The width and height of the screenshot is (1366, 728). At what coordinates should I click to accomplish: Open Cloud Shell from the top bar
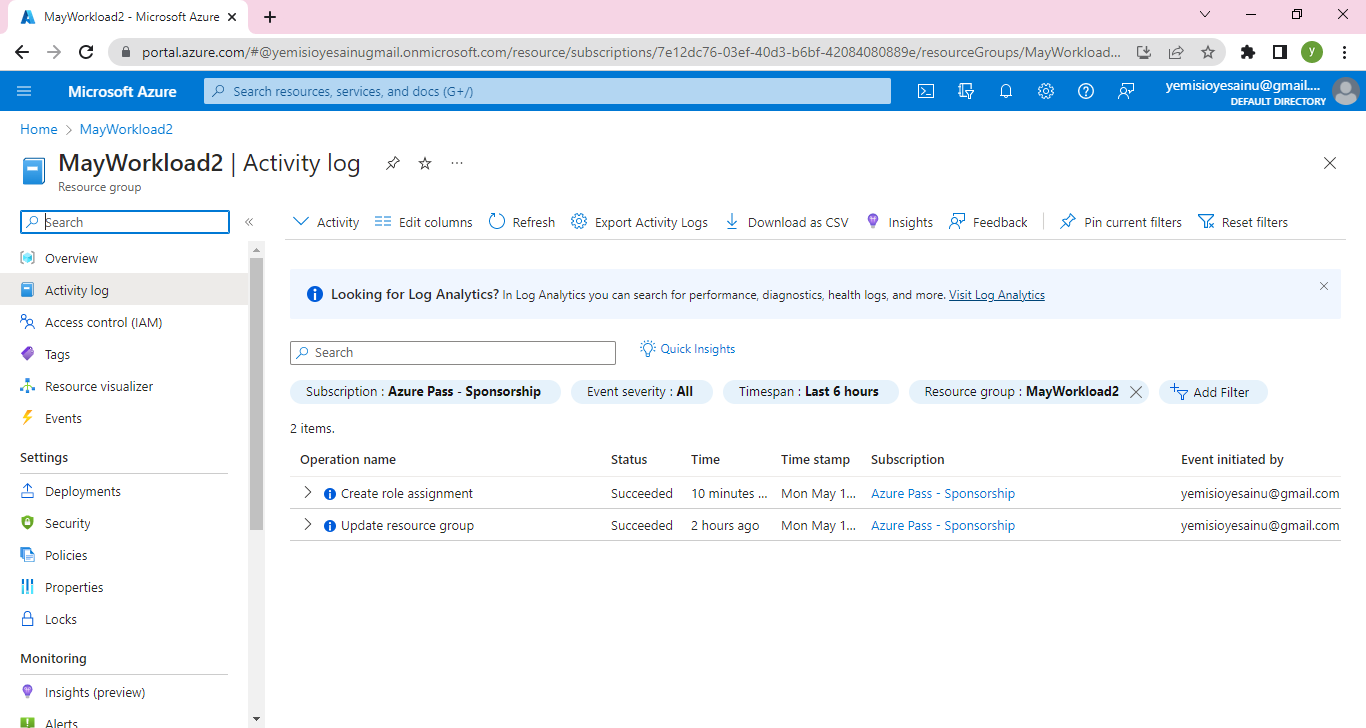926,91
